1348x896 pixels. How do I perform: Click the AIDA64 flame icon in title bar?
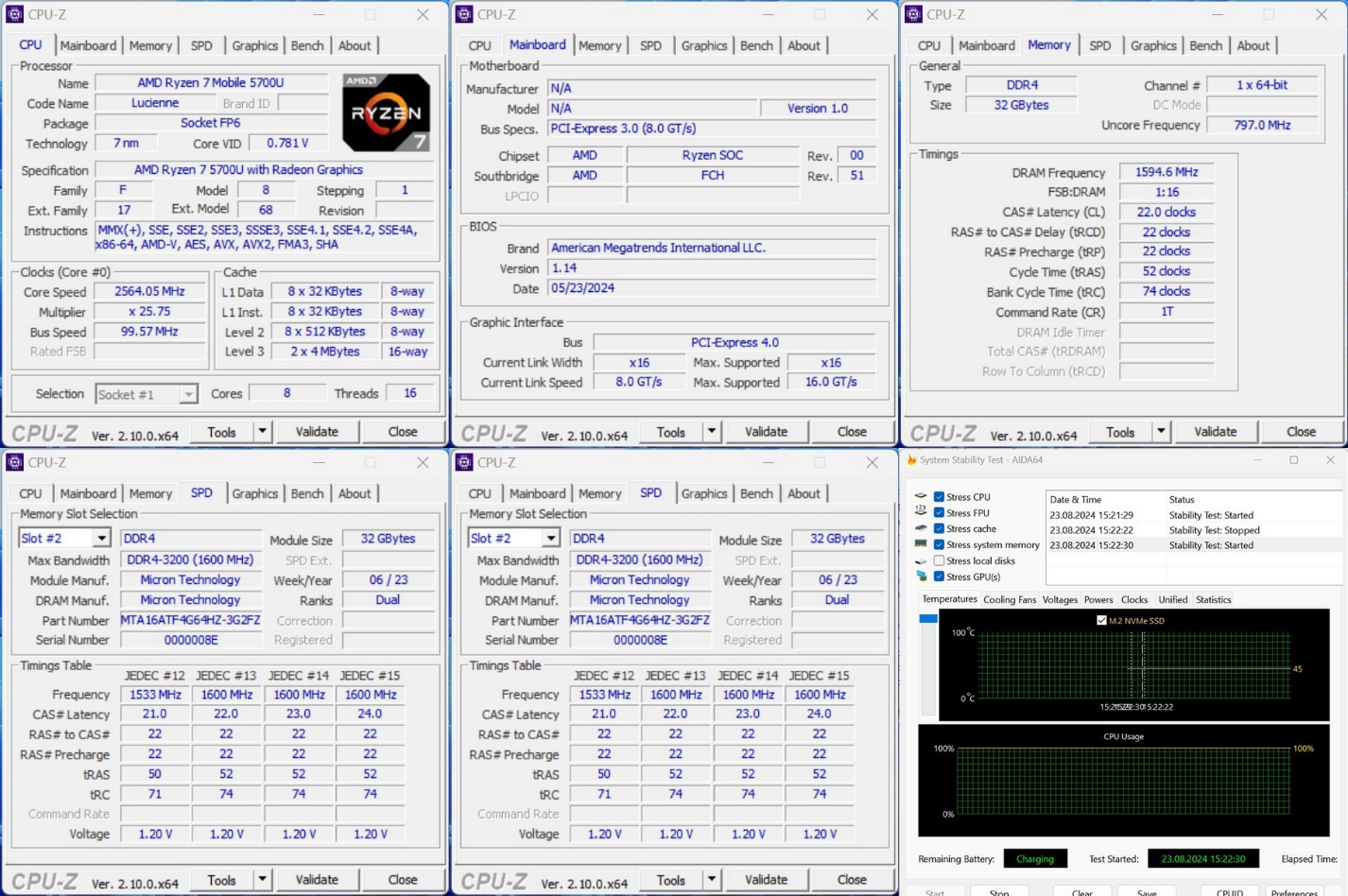click(x=912, y=460)
